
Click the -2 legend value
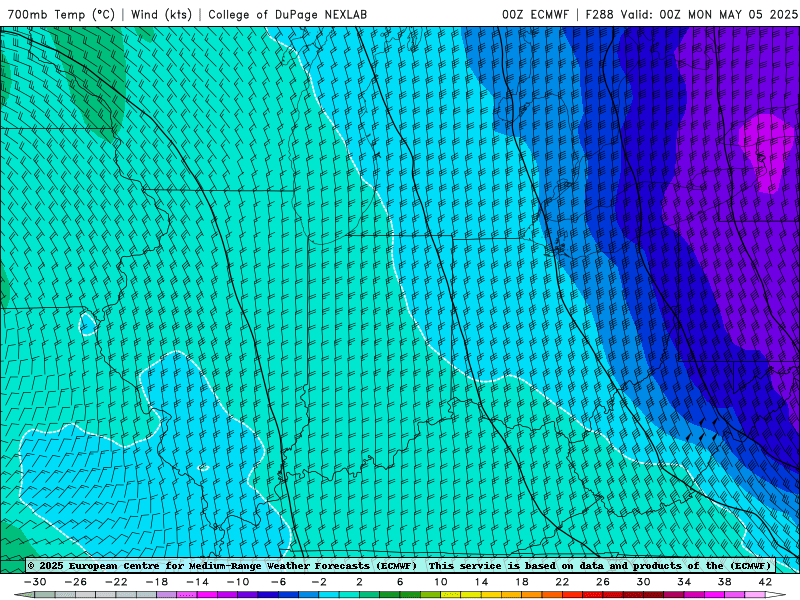[319, 582]
